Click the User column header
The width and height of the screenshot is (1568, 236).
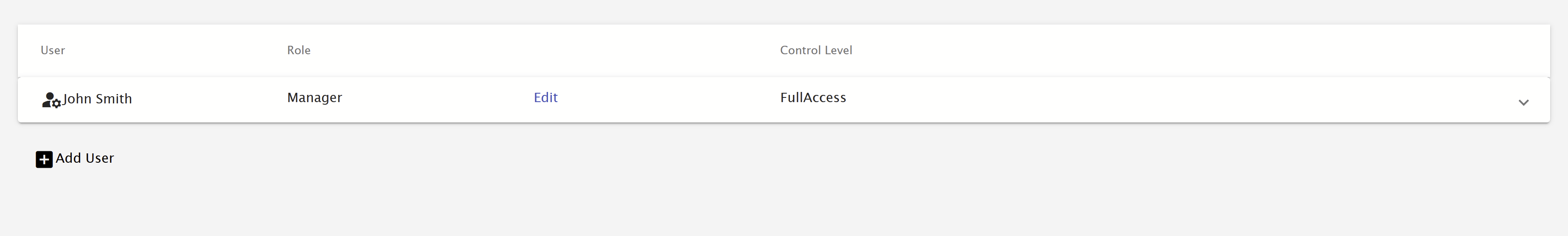[53, 50]
